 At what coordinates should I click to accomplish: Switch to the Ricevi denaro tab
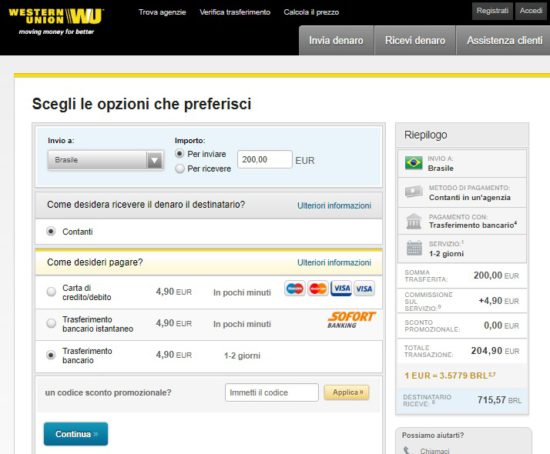click(x=415, y=40)
